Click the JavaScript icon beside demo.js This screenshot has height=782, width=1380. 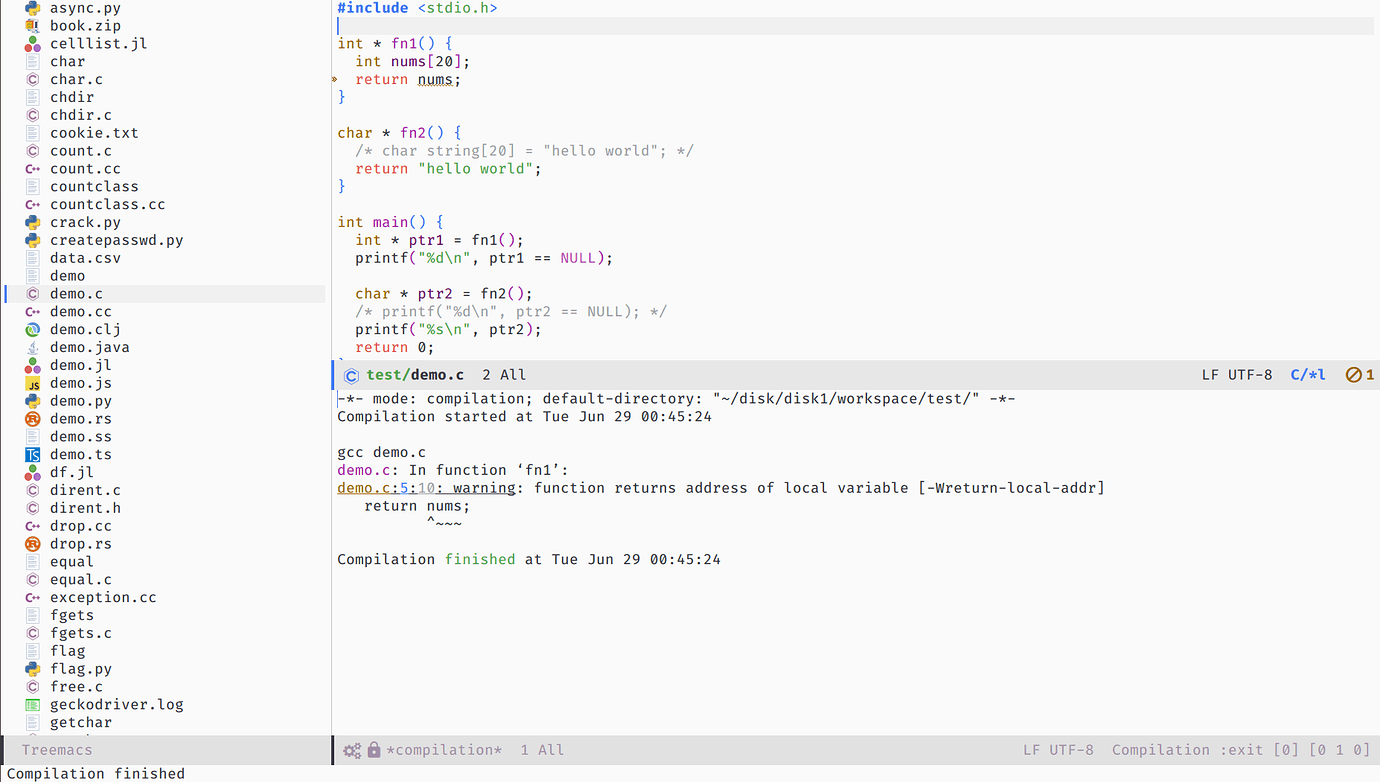click(33, 383)
